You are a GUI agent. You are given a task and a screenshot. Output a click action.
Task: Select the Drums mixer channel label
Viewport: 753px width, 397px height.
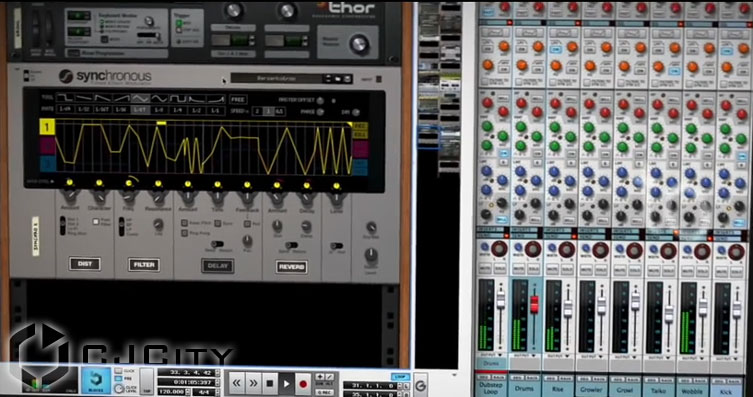[524, 389]
